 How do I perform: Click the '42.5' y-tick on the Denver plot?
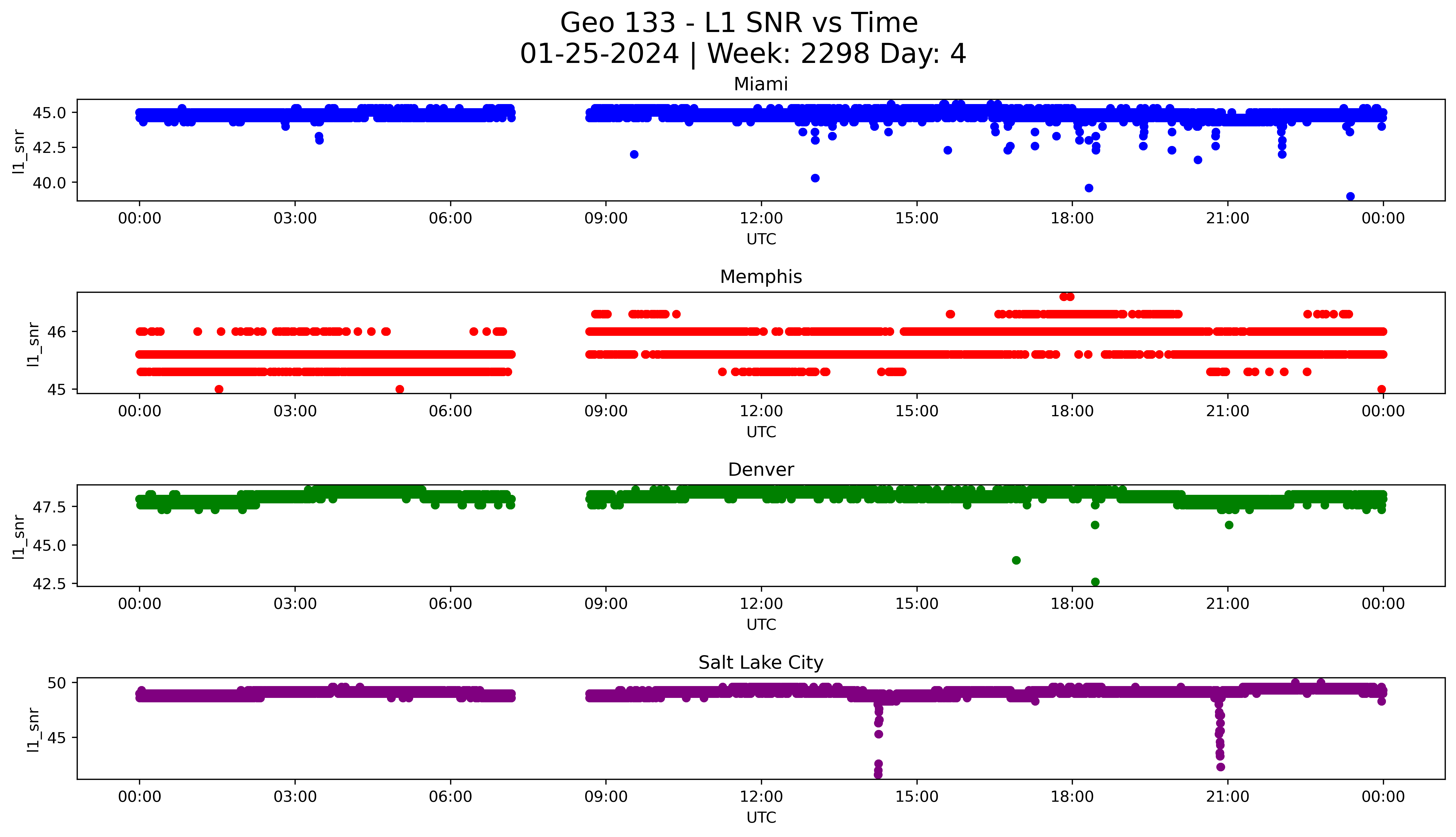[x=50, y=583]
